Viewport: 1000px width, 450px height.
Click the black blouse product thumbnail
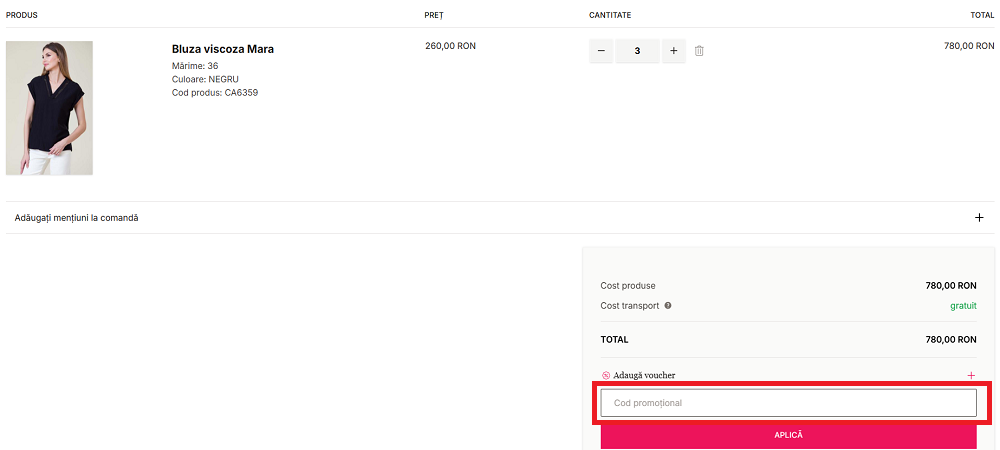pos(49,108)
